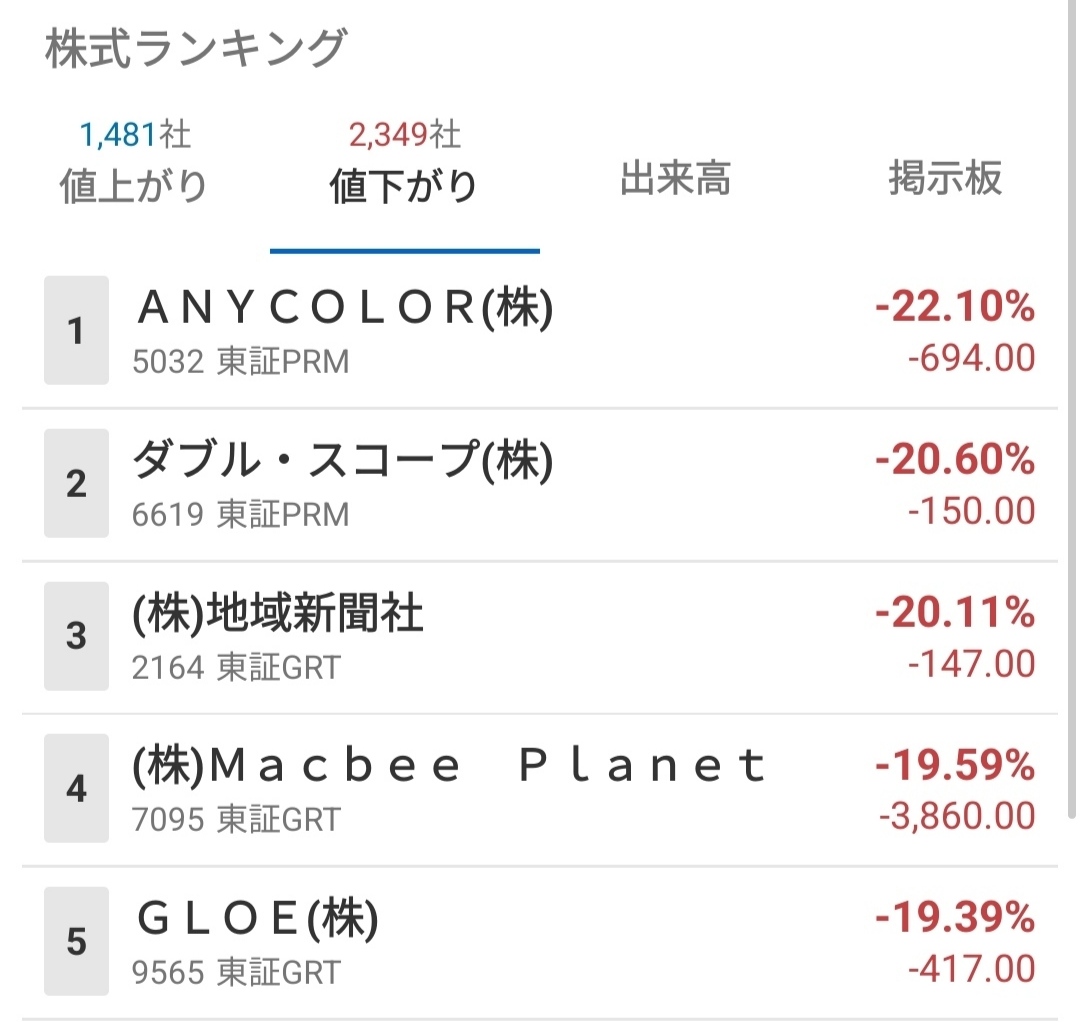The image size is (1080, 1022).
Task: Click the -22.10% change for ANYCOLOR
Action: [x=955, y=309]
